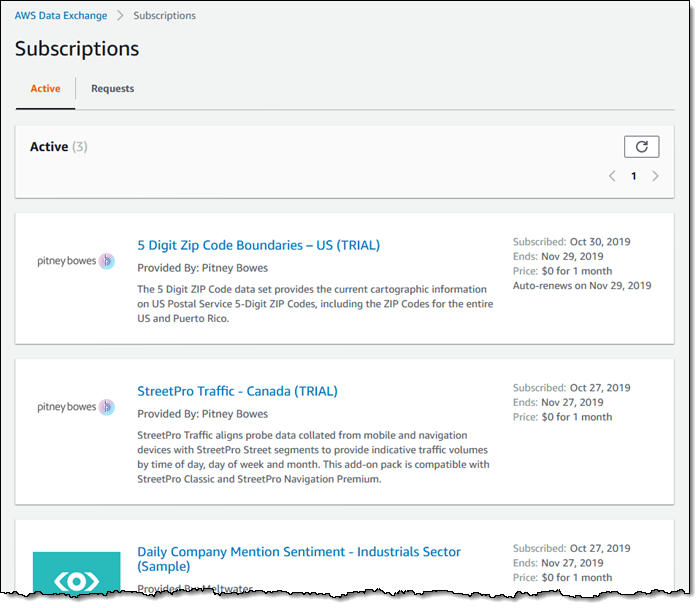Click the refresh subscriptions icon button
The height and width of the screenshot is (608, 700).
coord(641,147)
